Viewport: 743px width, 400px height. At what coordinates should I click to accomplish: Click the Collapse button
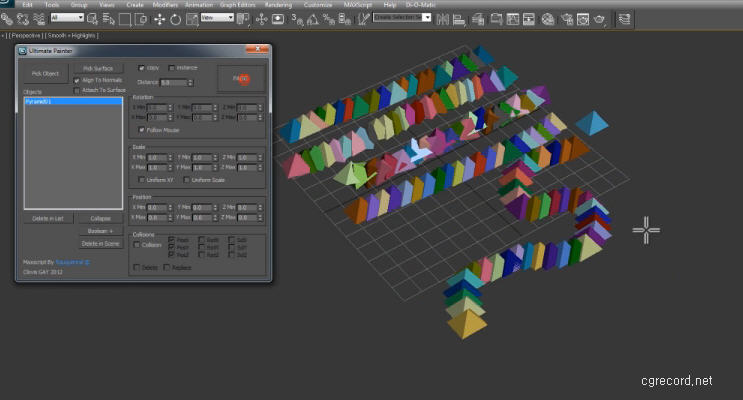[x=100, y=218]
